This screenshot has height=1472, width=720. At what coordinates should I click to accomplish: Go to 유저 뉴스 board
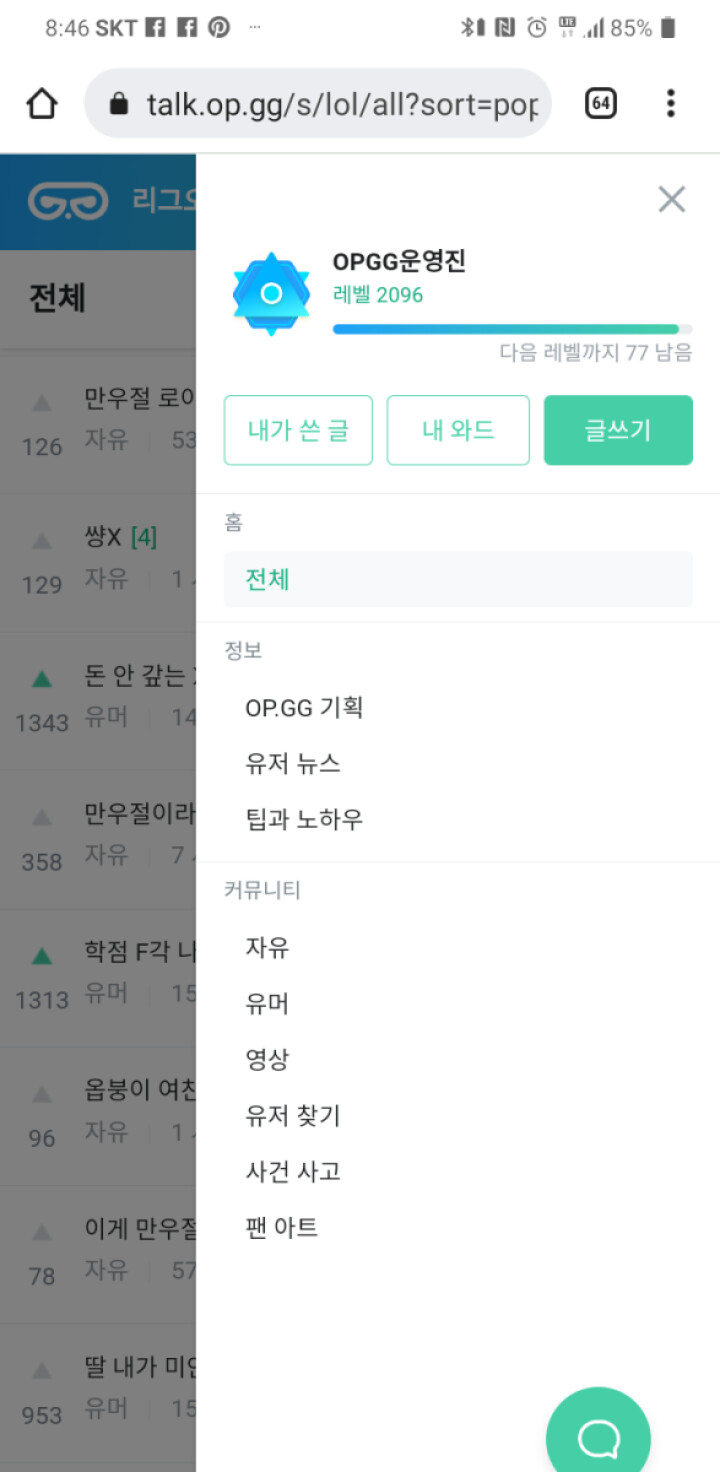click(293, 764)
